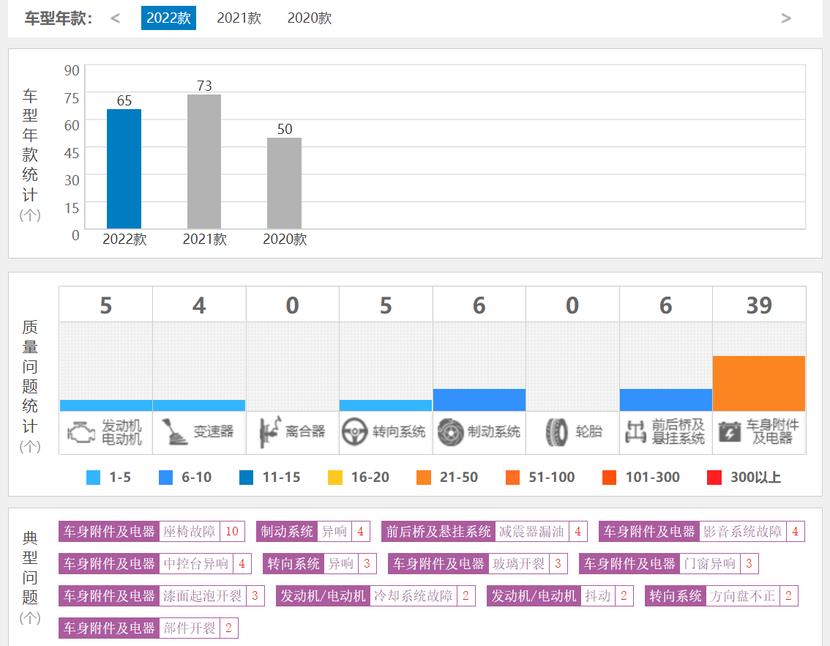Click the 离合器 count value 0
The height and width of the screenshot is (646, 830).
point(292,306)
